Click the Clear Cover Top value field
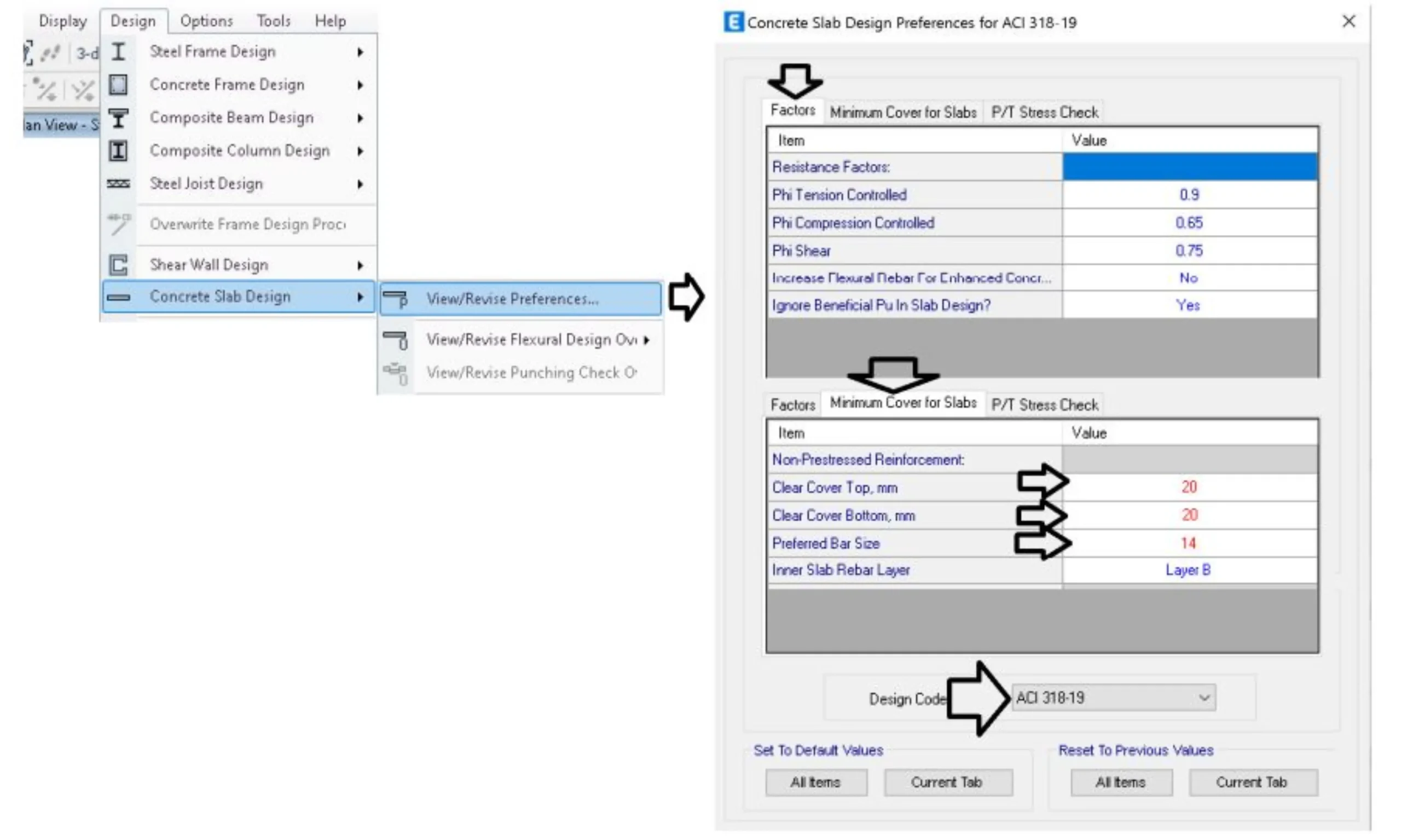Viewport: 1401px width, 840px height. tap(1189, 487)
